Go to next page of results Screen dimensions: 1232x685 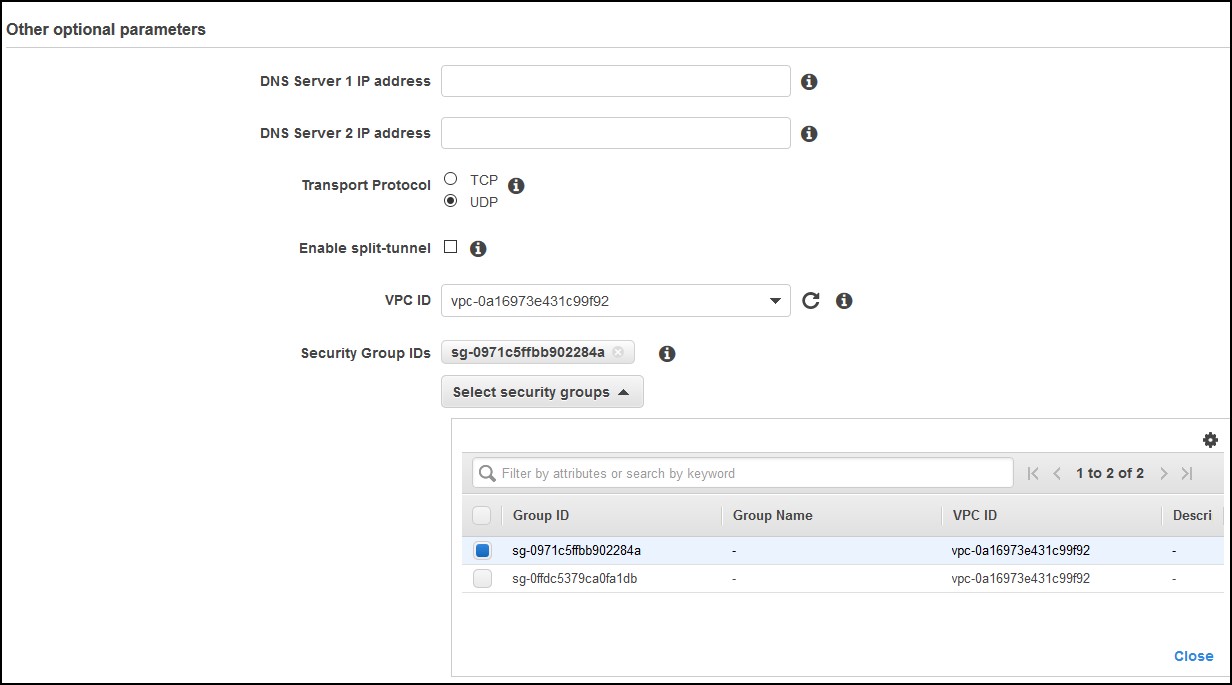click(1164, 474)
